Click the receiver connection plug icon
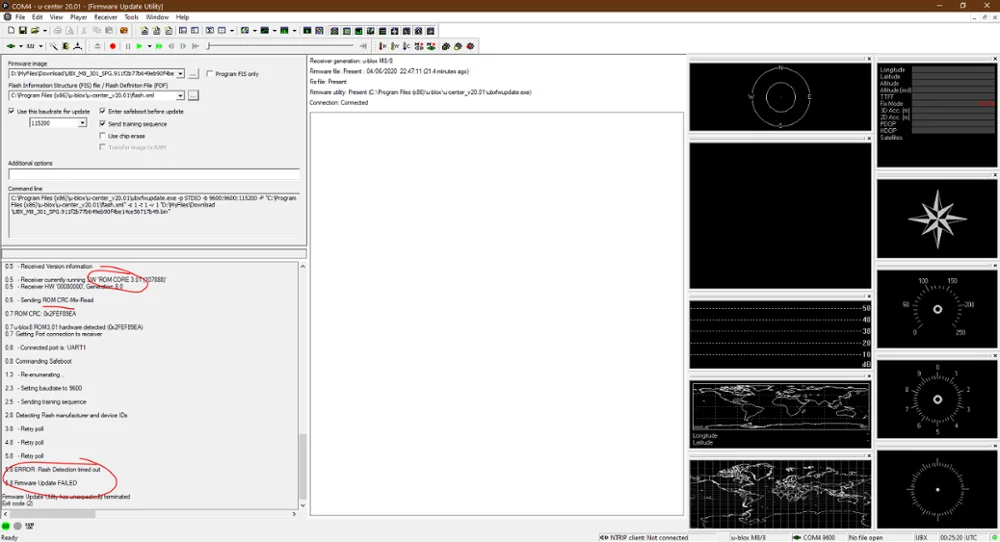This screenshot has height=542, width=1000. coord(11,46)
